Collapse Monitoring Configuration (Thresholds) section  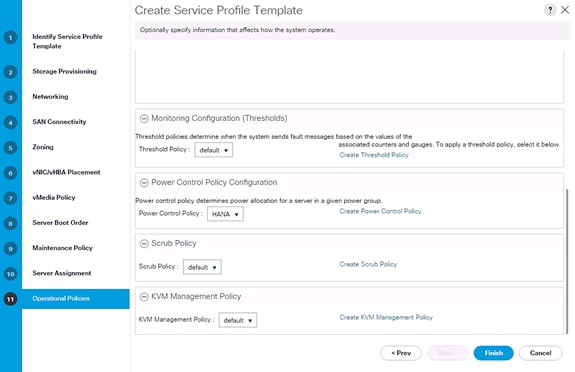pyautogui.click(x=144, y=118)
